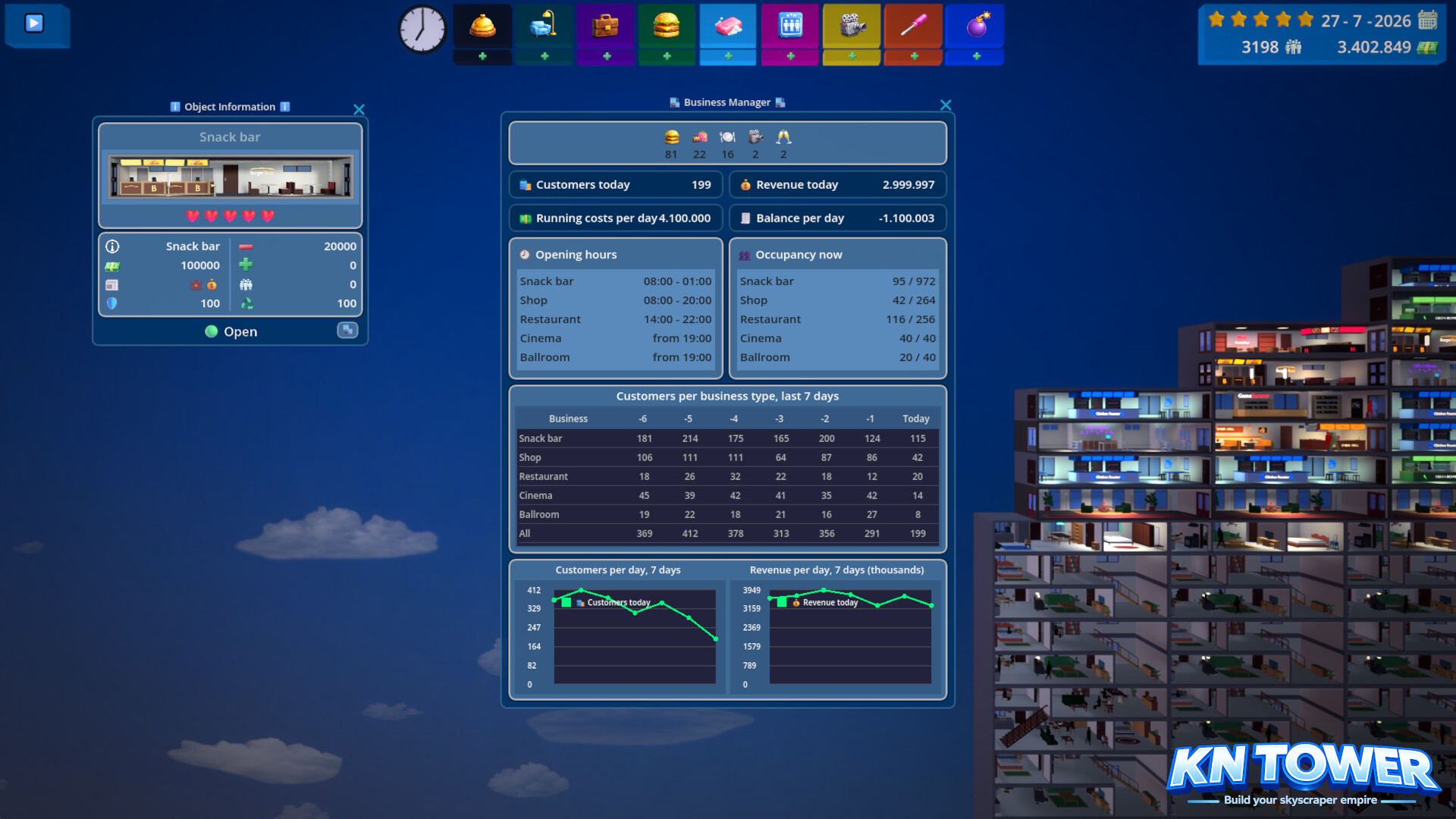Open the golden bell lobby category

tap(482, 27)
